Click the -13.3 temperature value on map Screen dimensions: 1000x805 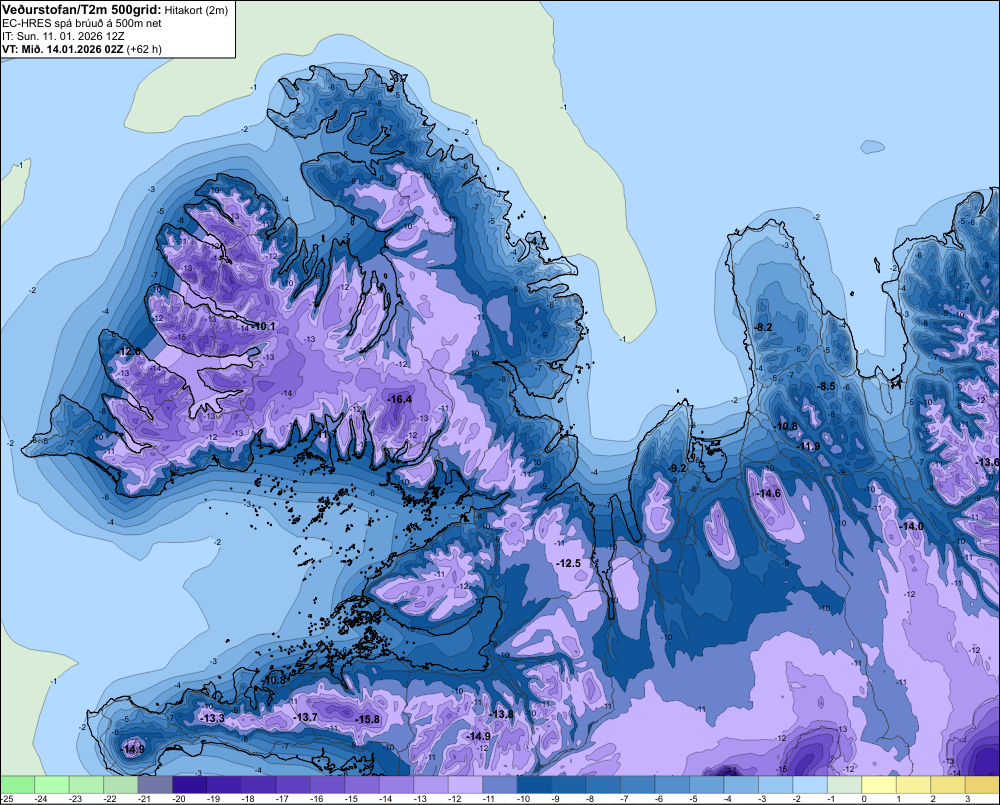coord(212,718)
